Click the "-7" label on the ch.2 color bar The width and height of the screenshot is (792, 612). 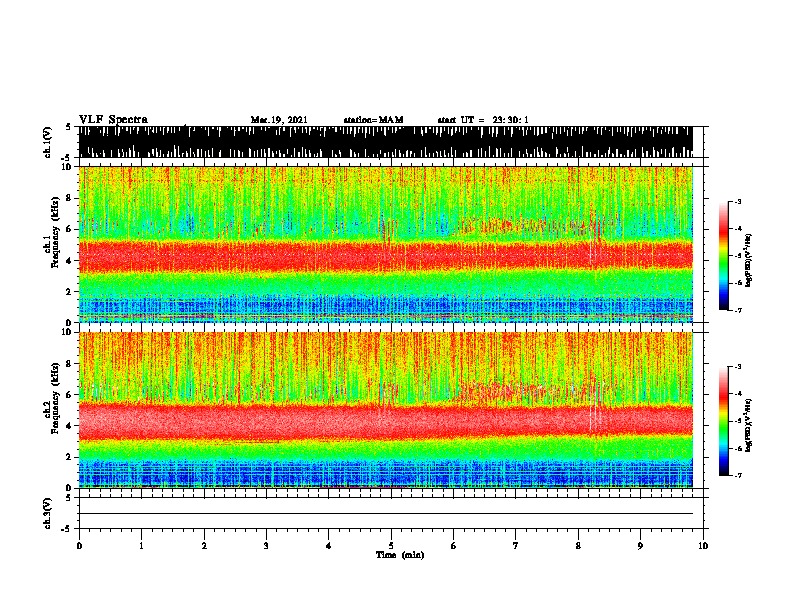click(737, 476)
